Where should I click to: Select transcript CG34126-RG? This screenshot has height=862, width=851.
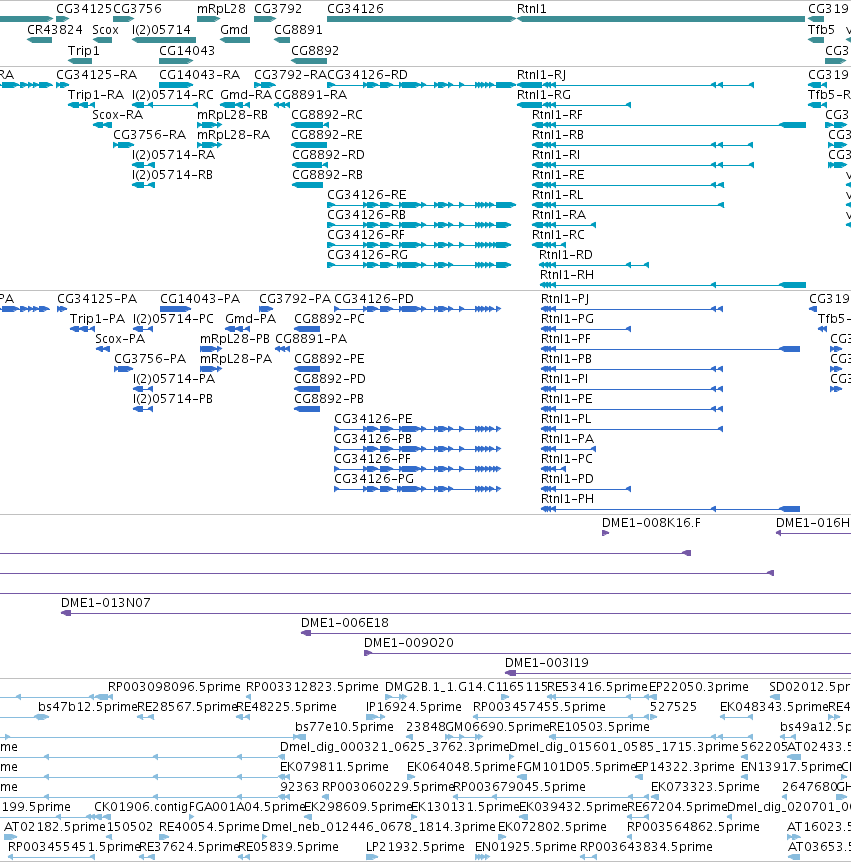367,255
